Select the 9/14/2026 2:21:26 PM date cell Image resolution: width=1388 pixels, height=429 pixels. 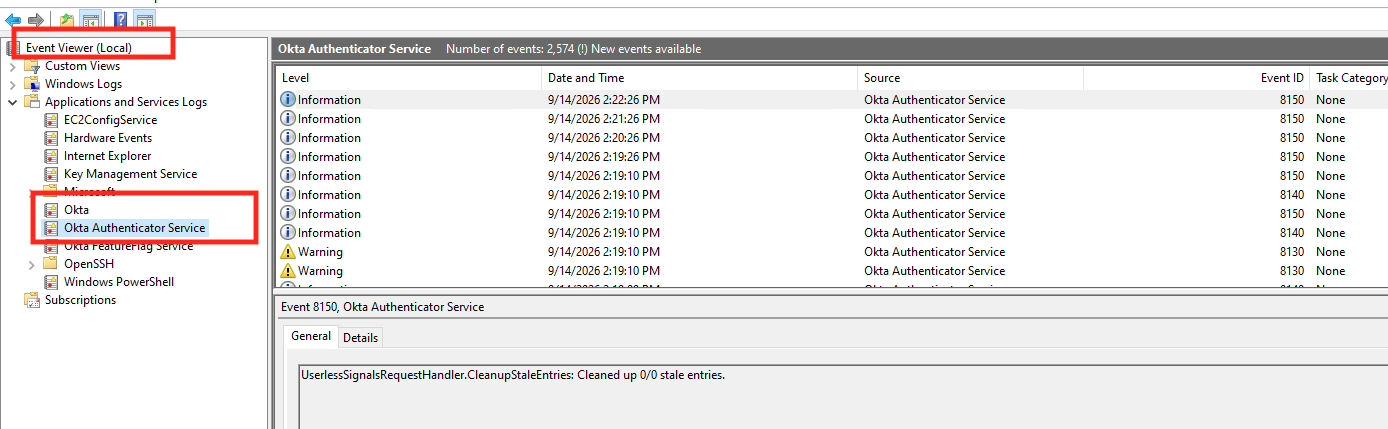coord(604,119)
